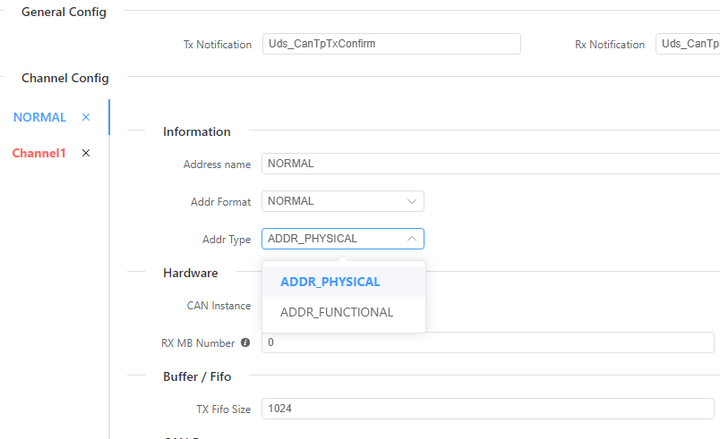
Task: Click into the Rx Notification field
Action: point(688,44)
